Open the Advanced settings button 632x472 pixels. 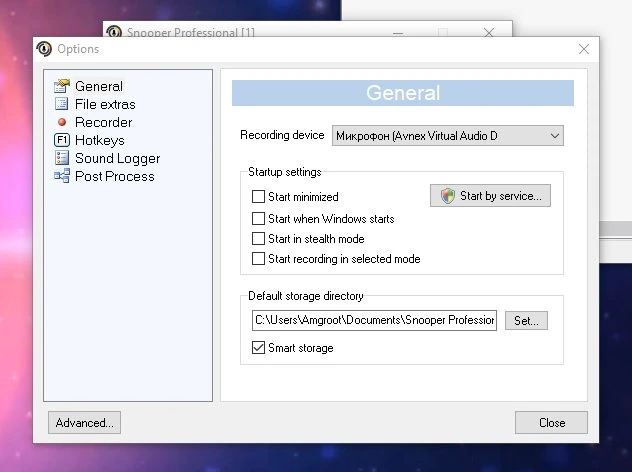84,422
